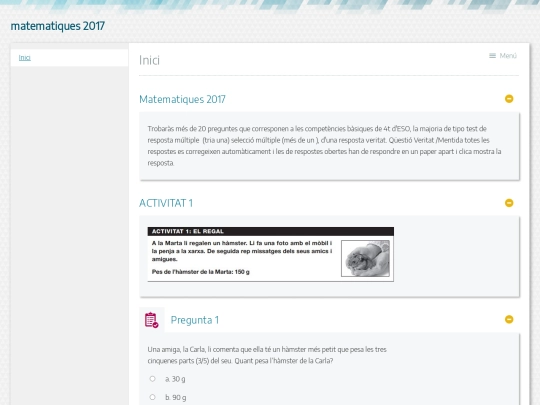Click the ACTIVITAT 1: EL REGAL banner
This screenshot has height=405, width=540.
(x=271, y=231)
